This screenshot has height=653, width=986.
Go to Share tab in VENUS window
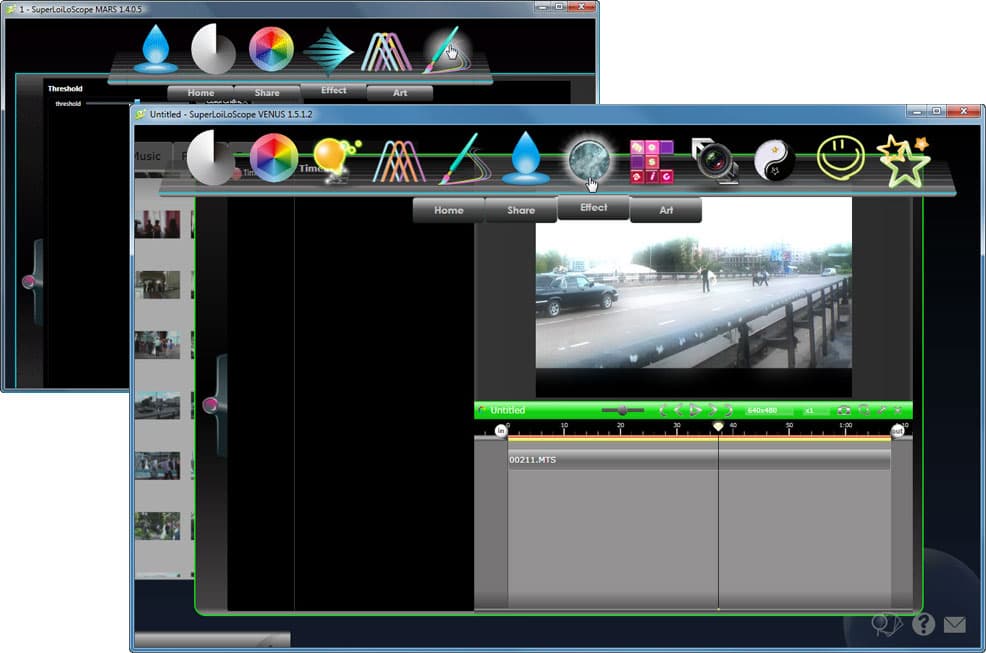point(521,210)
